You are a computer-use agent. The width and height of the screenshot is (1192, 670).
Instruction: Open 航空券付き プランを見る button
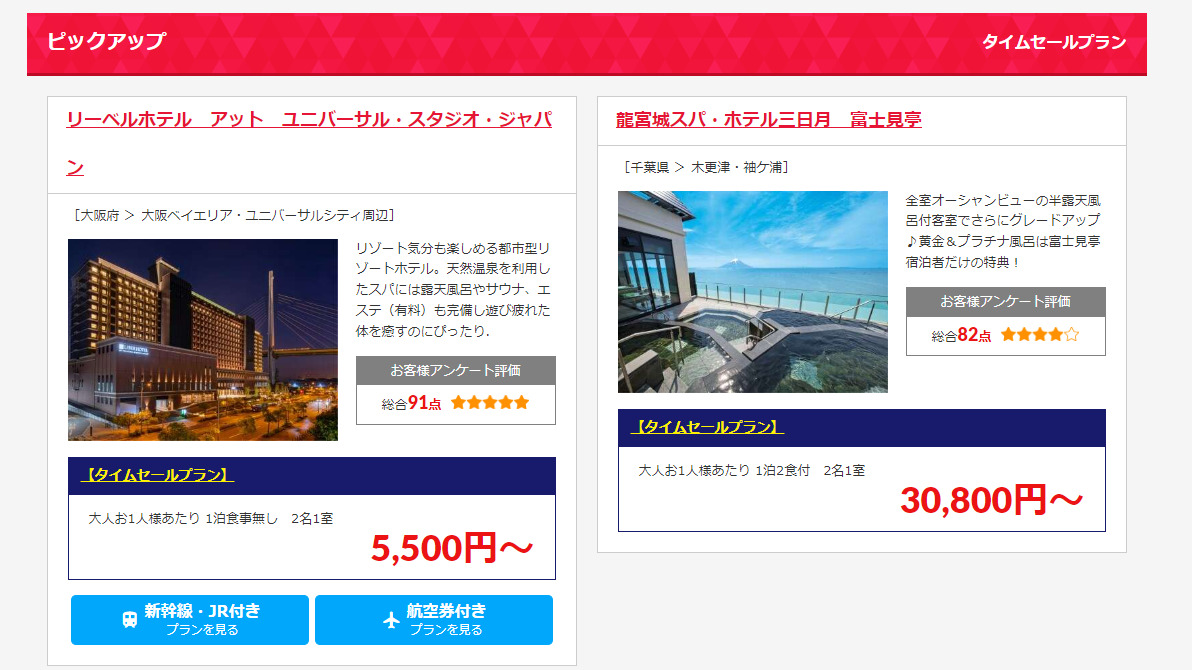pos(434,620)
